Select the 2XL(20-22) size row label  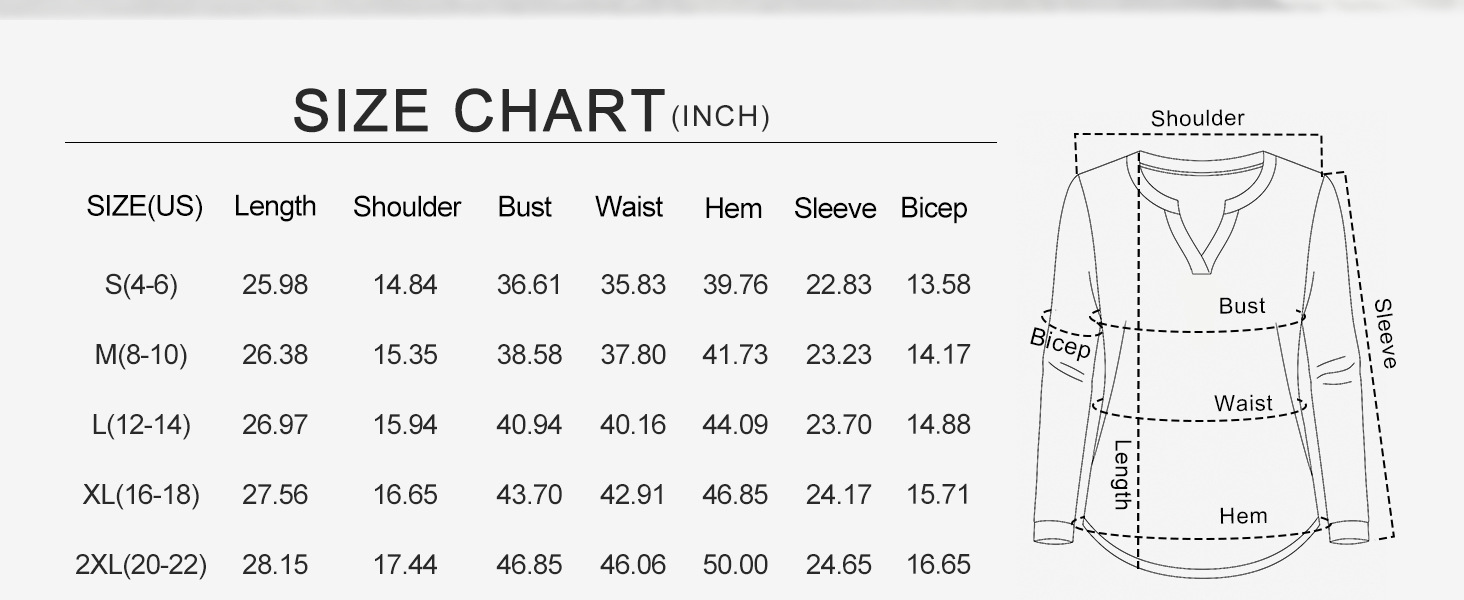pyautogui.click(x=141, y=565)
